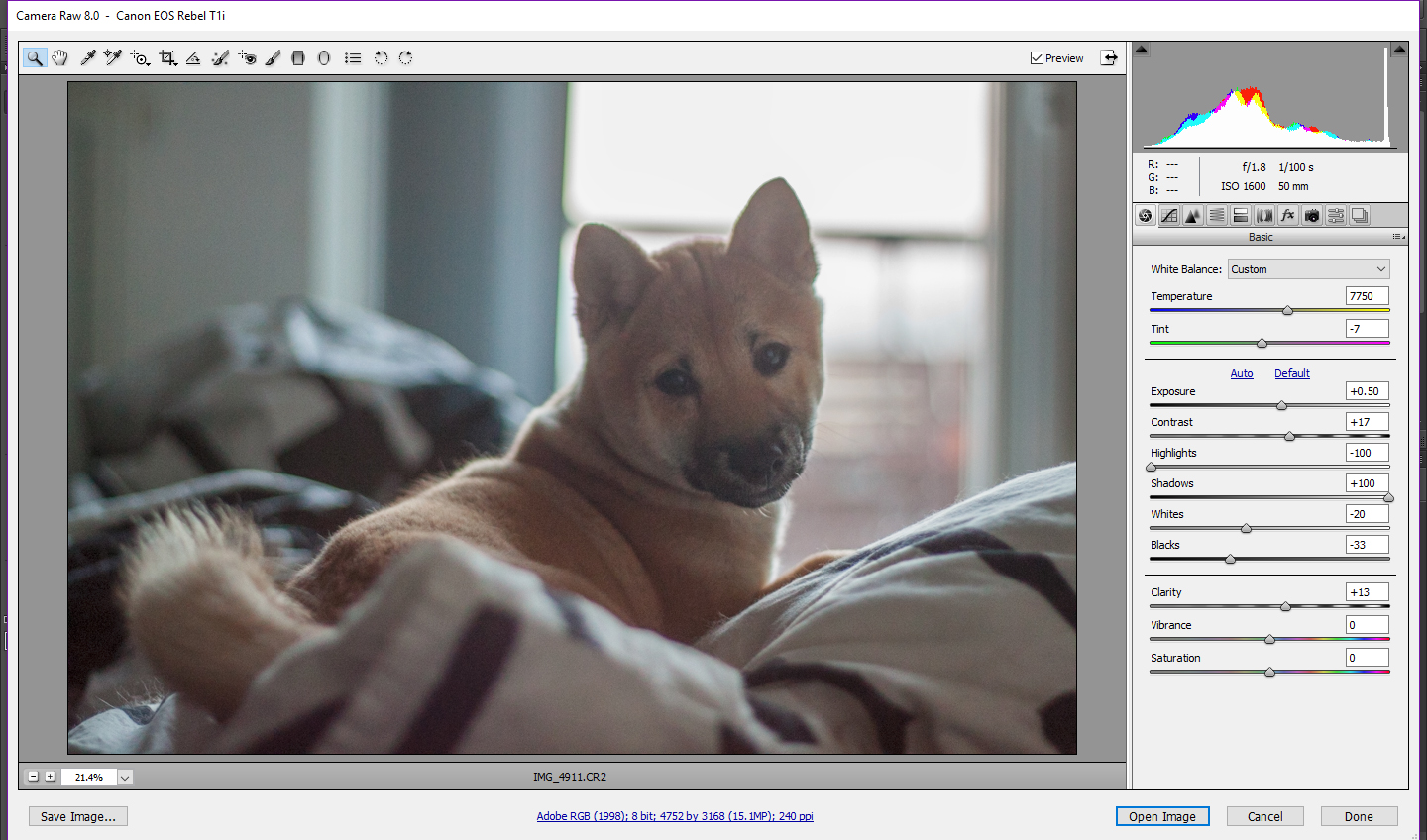
Task: Open the Basic panel flyout menu
Action: pos(1398,237)
